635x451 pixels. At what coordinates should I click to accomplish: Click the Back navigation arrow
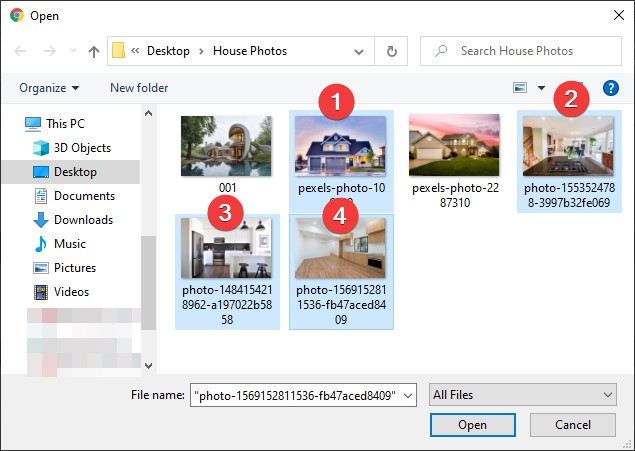click(x=21, y=51)
